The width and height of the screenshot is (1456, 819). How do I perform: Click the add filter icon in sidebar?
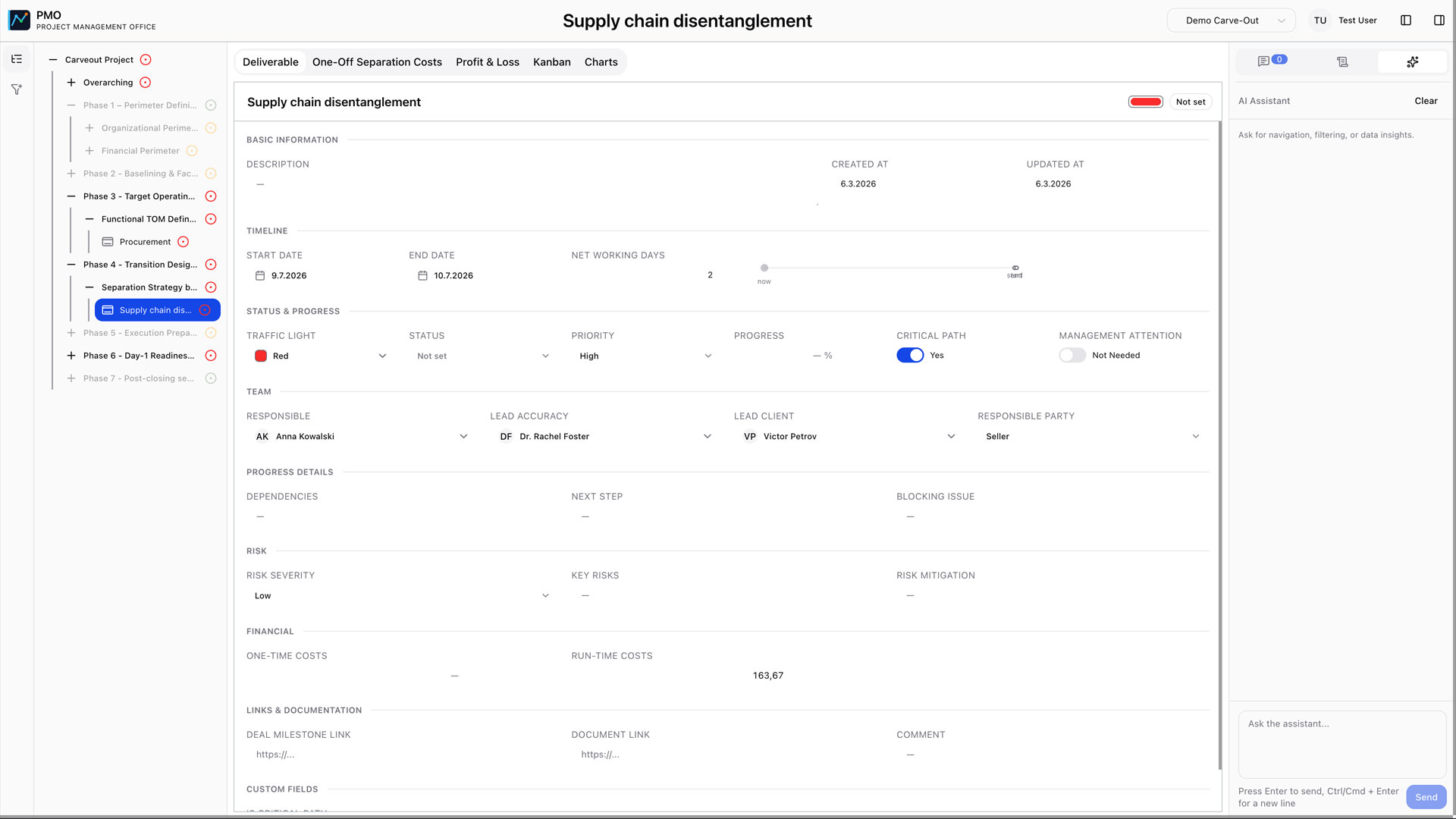tap(16, 89)
